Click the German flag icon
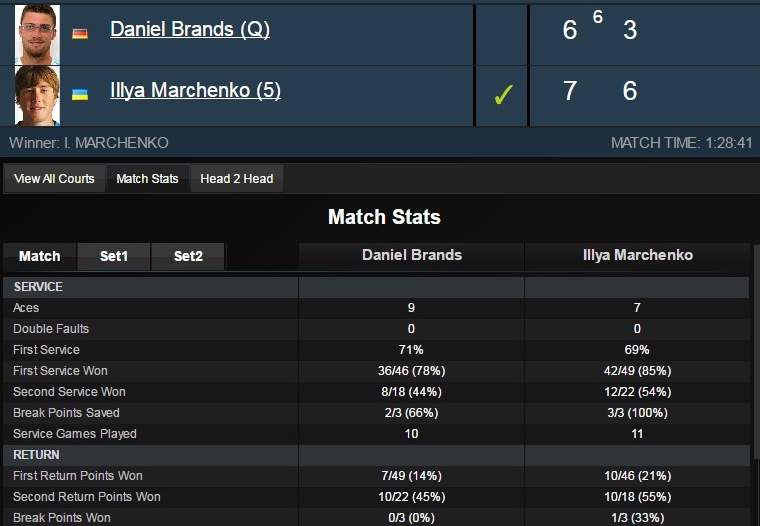 point(80,33)
